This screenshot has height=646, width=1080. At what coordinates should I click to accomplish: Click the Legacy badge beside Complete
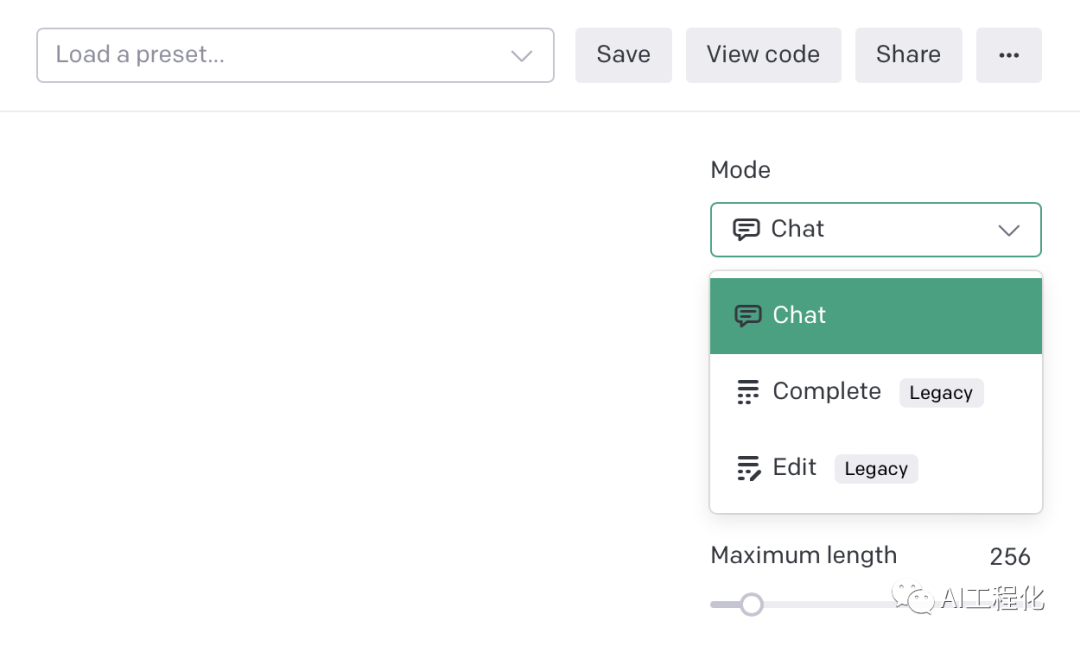940,393
